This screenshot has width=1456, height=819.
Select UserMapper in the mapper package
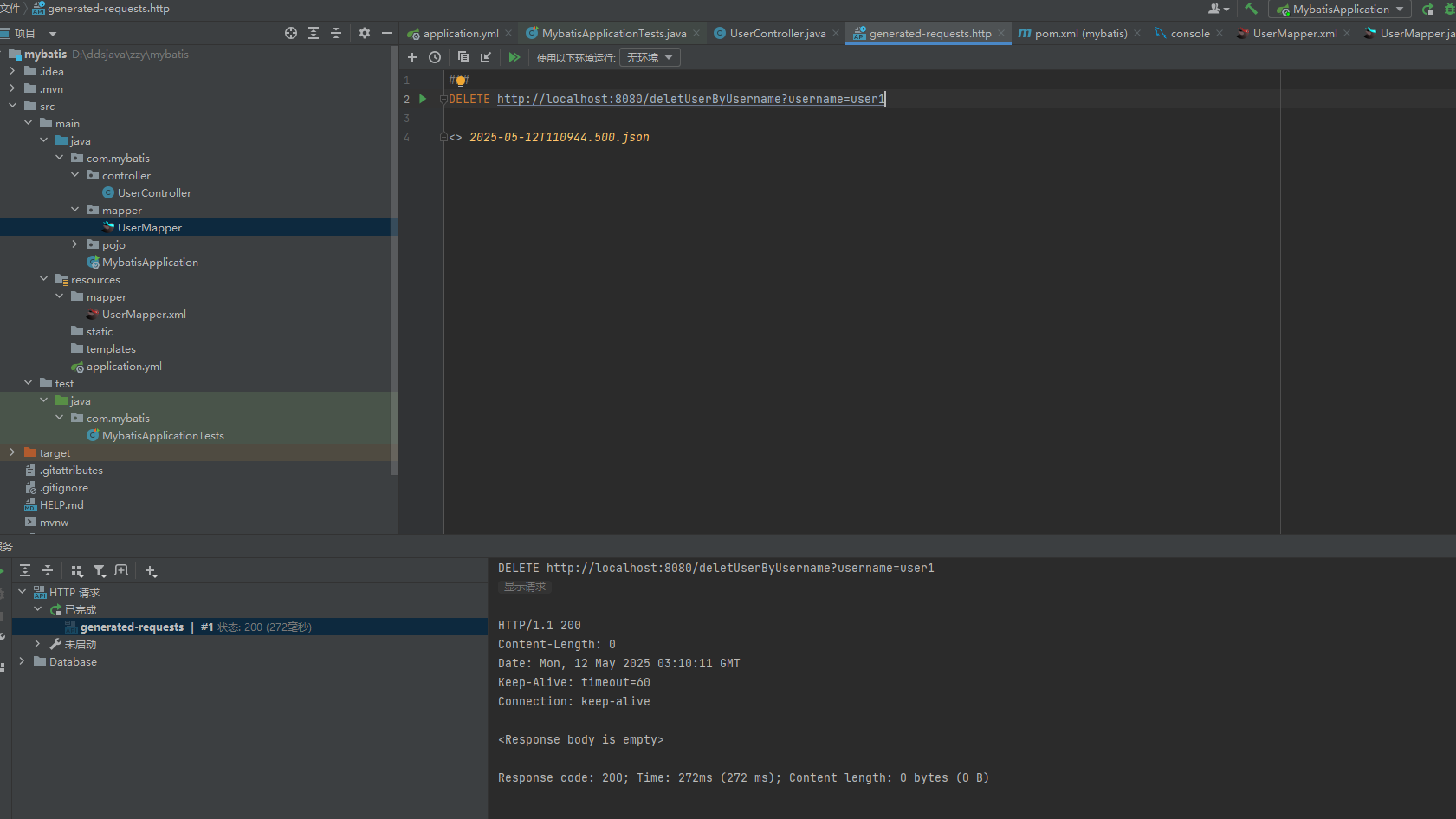(x=150, y=227)
